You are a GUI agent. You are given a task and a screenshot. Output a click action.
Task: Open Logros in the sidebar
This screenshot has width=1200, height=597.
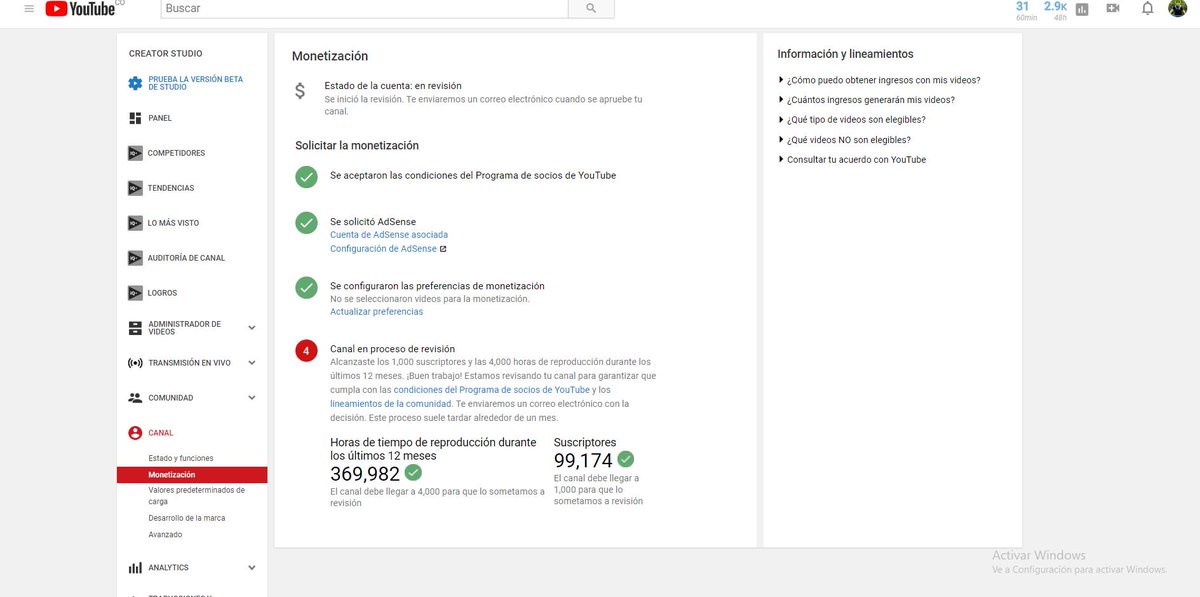[x=162, y=293]
